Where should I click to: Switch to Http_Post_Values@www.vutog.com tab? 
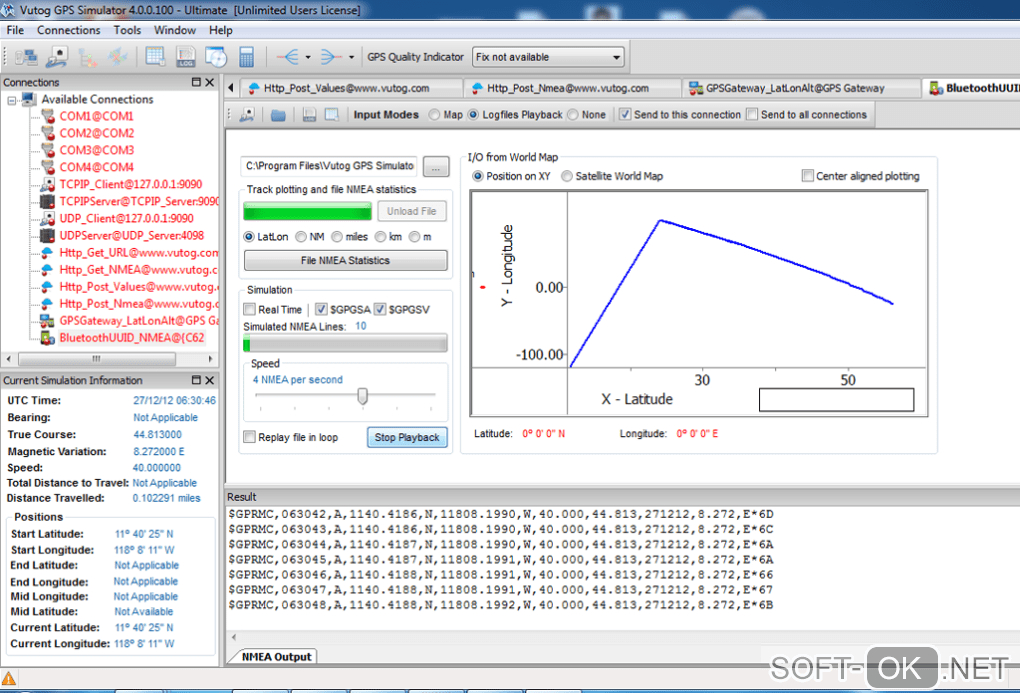coord(351,88)
